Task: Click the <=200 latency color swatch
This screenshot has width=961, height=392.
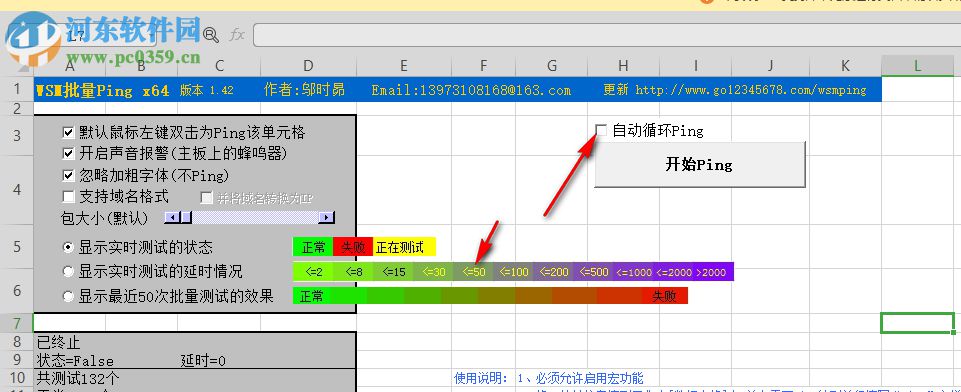Action: click(x=553, y=271)
